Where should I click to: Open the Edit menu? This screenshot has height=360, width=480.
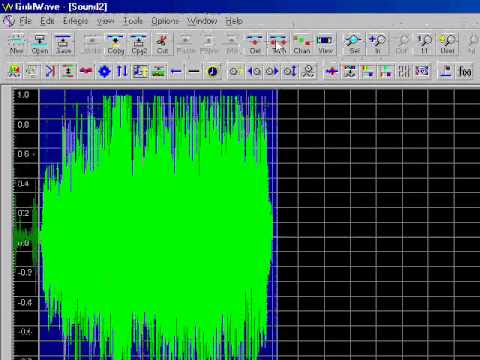(47, 21)
